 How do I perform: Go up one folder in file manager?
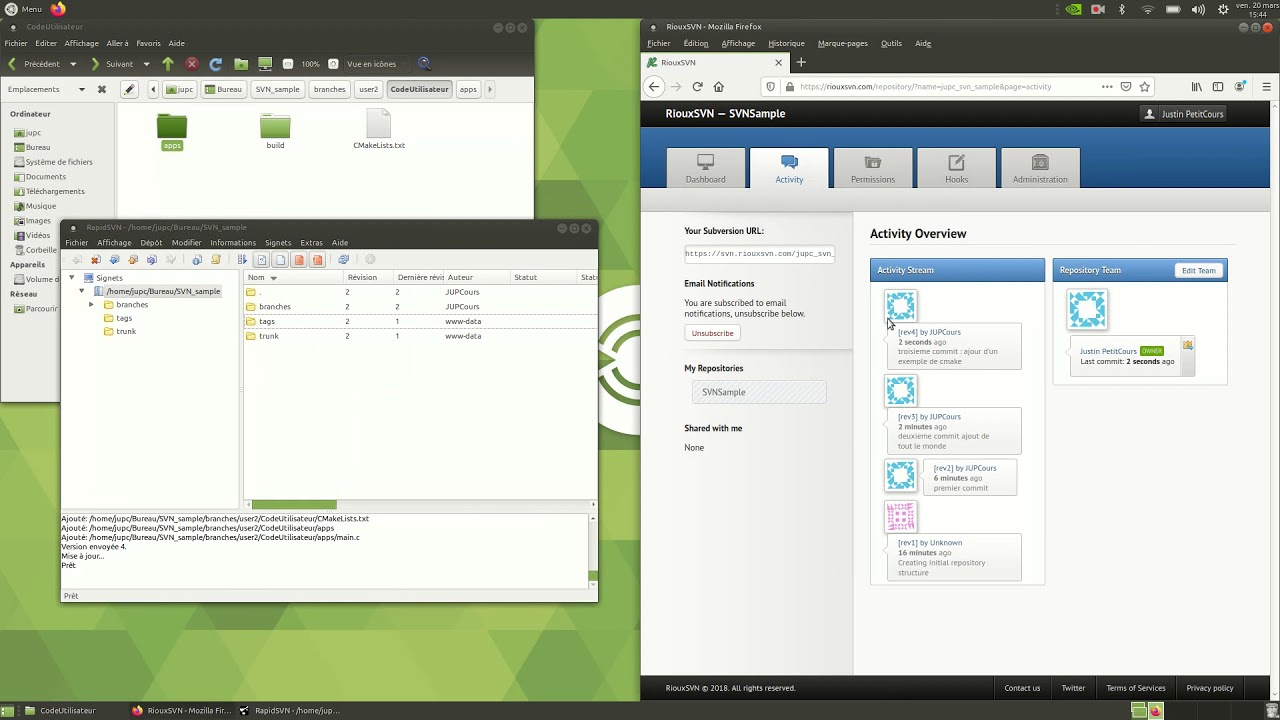click(x=168, y=64)
